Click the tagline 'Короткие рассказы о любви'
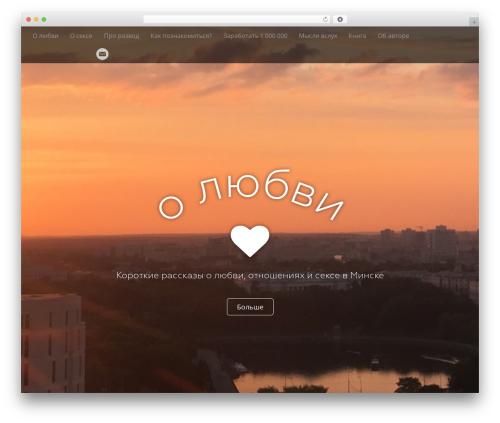 point(180,276)
